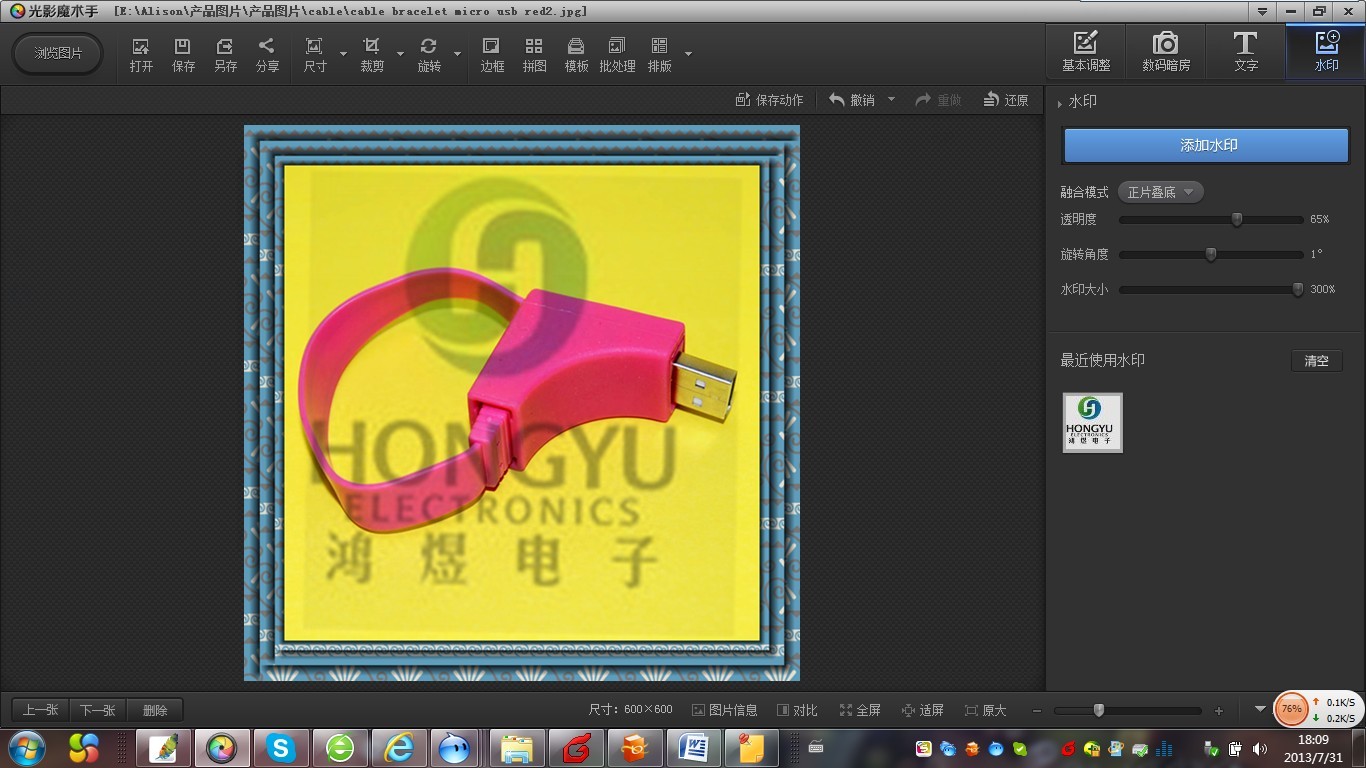Open the title bar menu dropdown arrow
This screenshot has height=768, width=1366.
[x=1263, y=11]
